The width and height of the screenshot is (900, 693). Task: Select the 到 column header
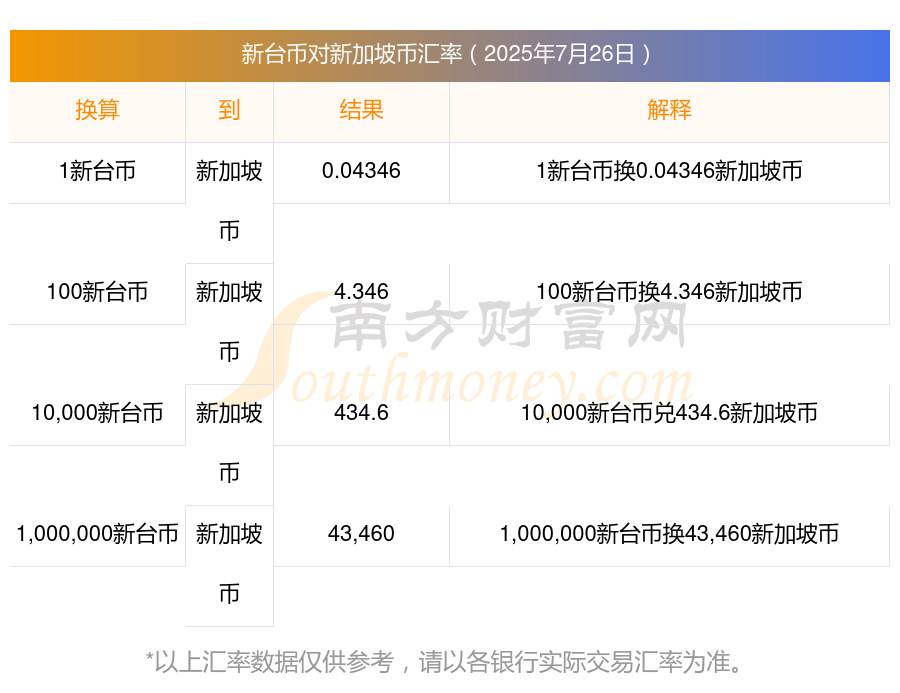click(229, 109)
